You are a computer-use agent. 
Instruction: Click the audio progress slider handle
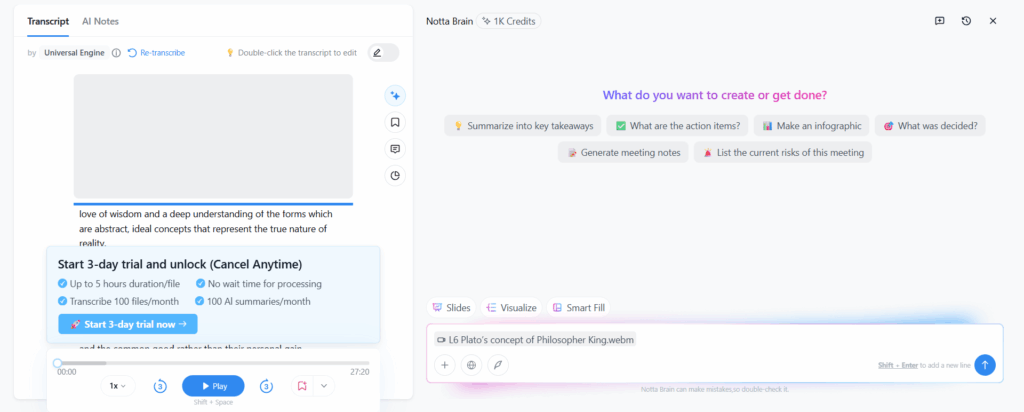point(57,363)
